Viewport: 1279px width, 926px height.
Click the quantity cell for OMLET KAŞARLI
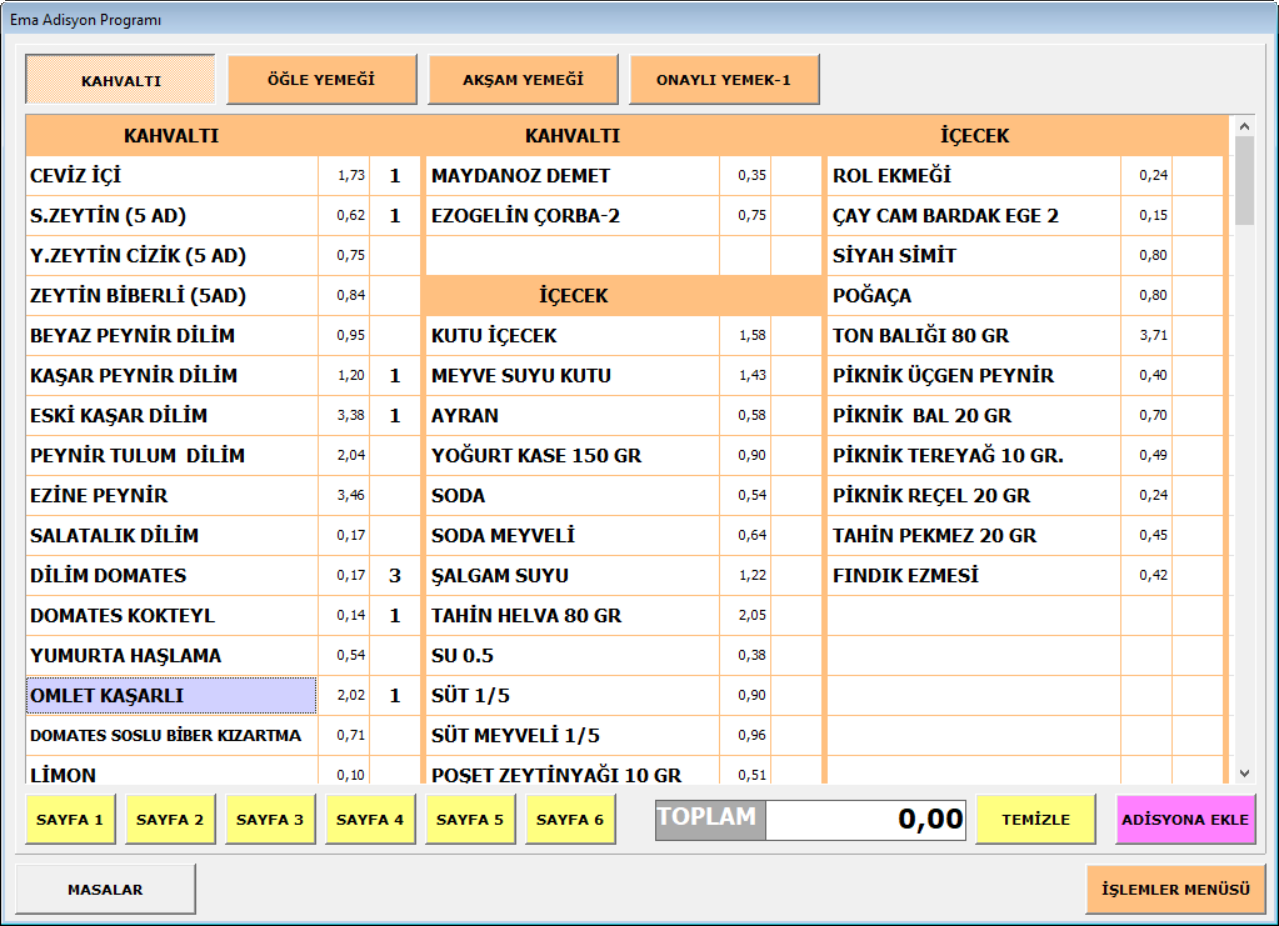395,696
